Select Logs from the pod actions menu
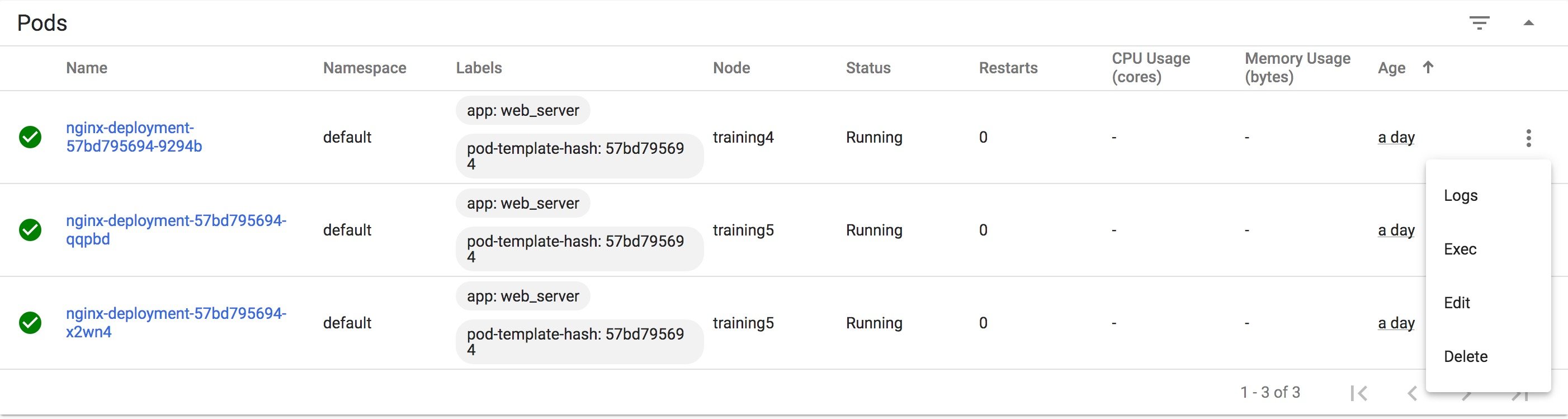Viewport: 1568px width, 419px height. (x=1461, y=195)
